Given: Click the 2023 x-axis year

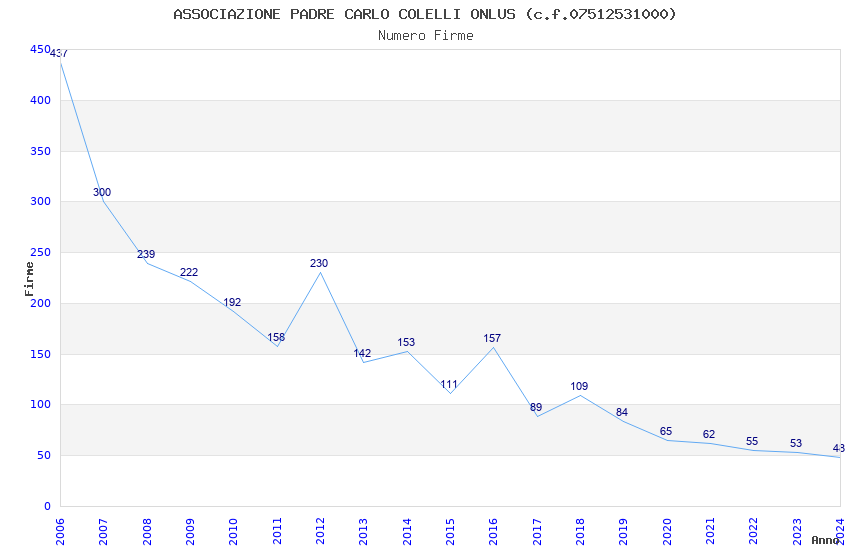Looking at the screenshot, I should coord(797,532).
